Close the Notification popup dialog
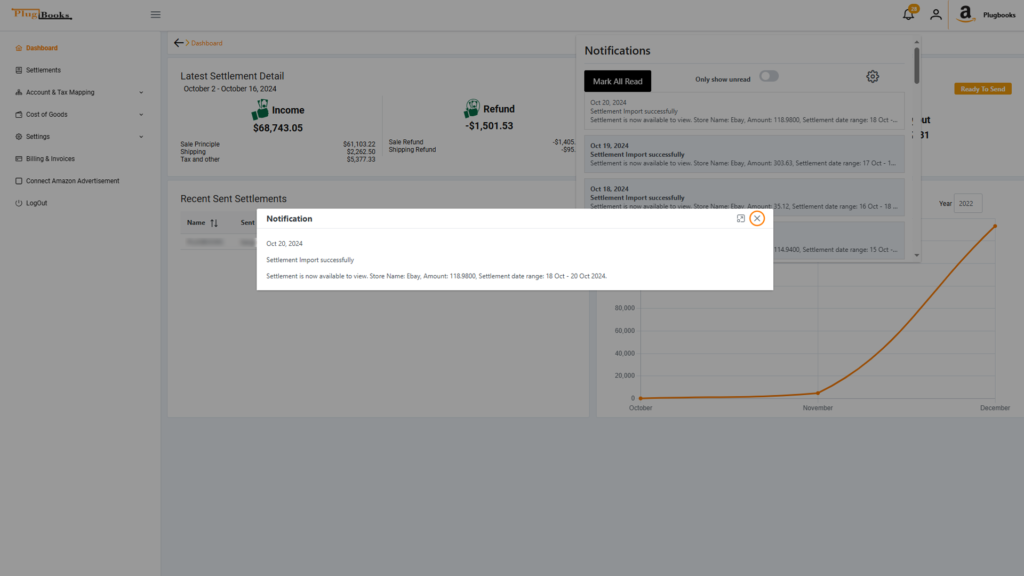Screen dimensions: 1024x576 (x=757, y=219)
